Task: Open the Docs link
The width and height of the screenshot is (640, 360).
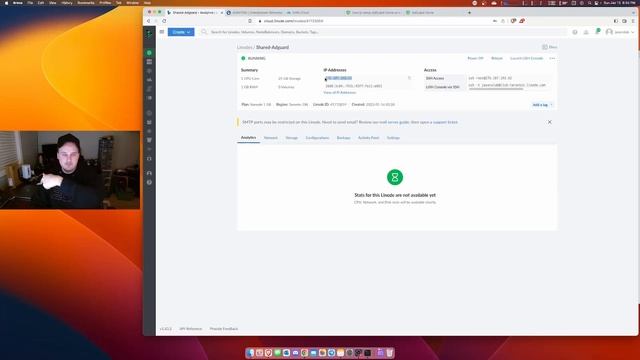Action: (x=549, y=47)
